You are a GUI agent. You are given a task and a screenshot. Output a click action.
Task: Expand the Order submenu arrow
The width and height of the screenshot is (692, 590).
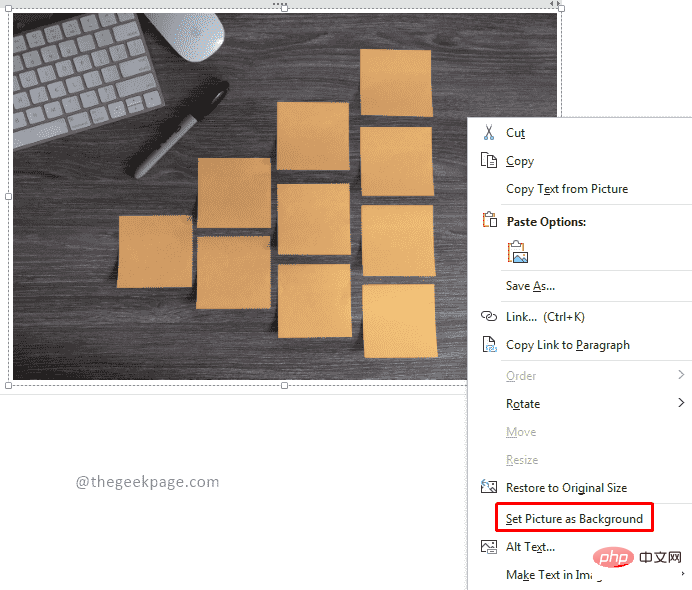point(681,375)
